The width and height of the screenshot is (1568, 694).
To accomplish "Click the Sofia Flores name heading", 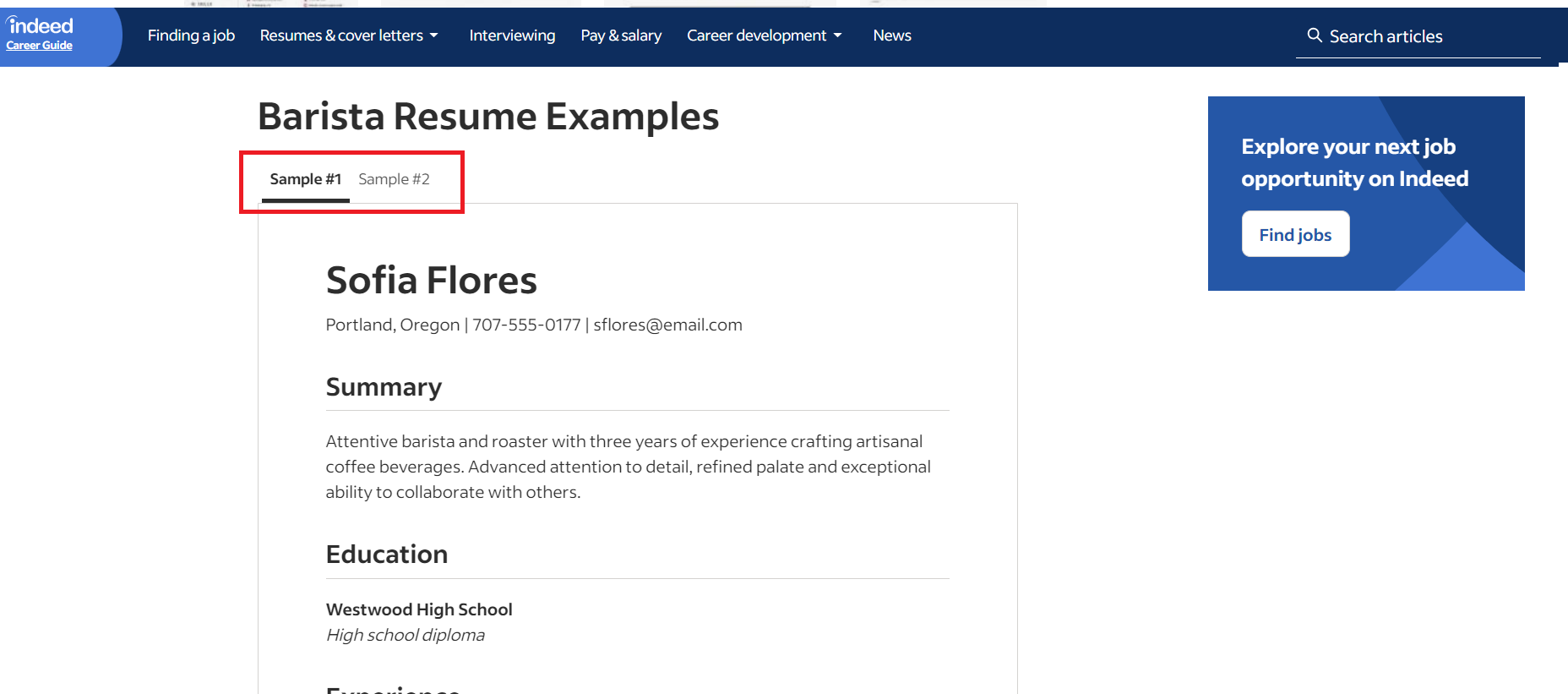I will pyautogui.click(x=432, y=280).
